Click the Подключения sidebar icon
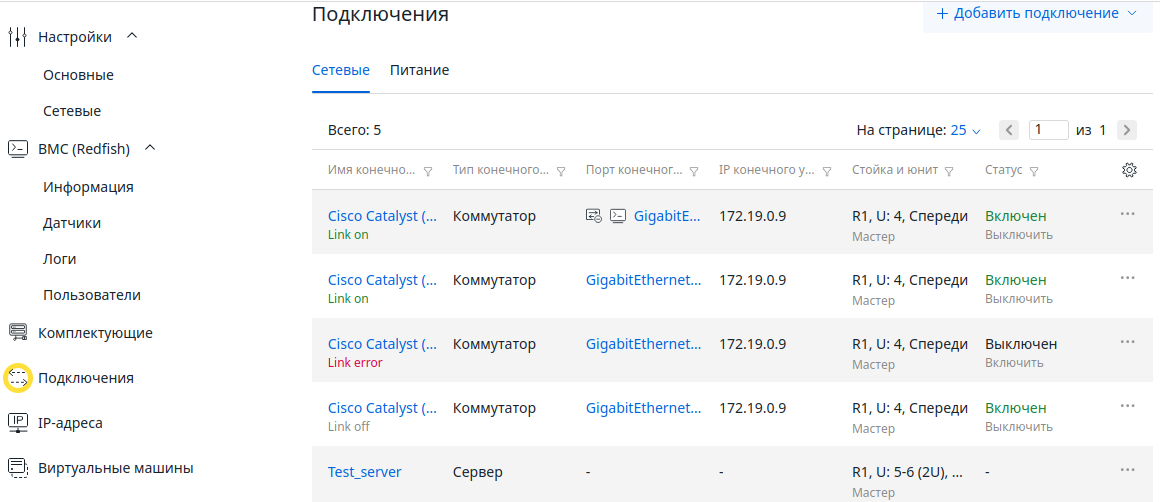This screenshot has height=502, width=1160. [18, 378]
